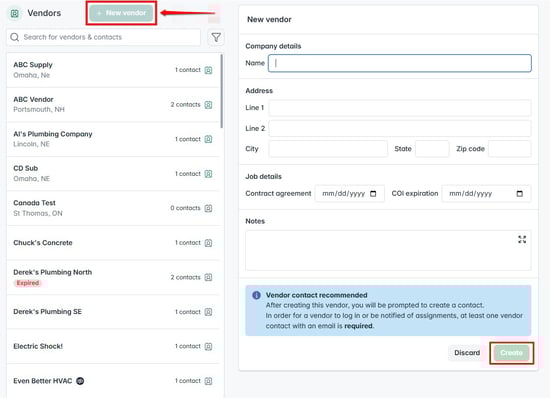Open contact icon for Chuck's Concrete
This screenshot has width=550, height=398.
click(208, 243)
